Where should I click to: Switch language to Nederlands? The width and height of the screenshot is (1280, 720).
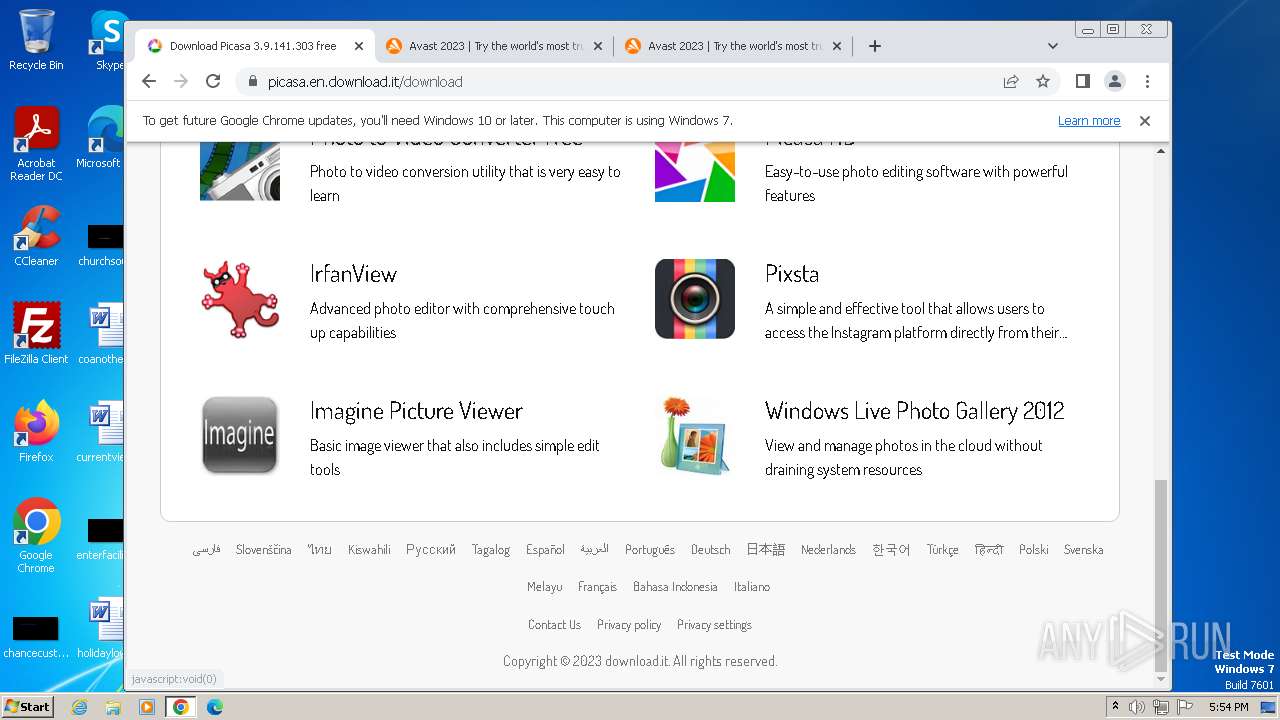point(828,550)
